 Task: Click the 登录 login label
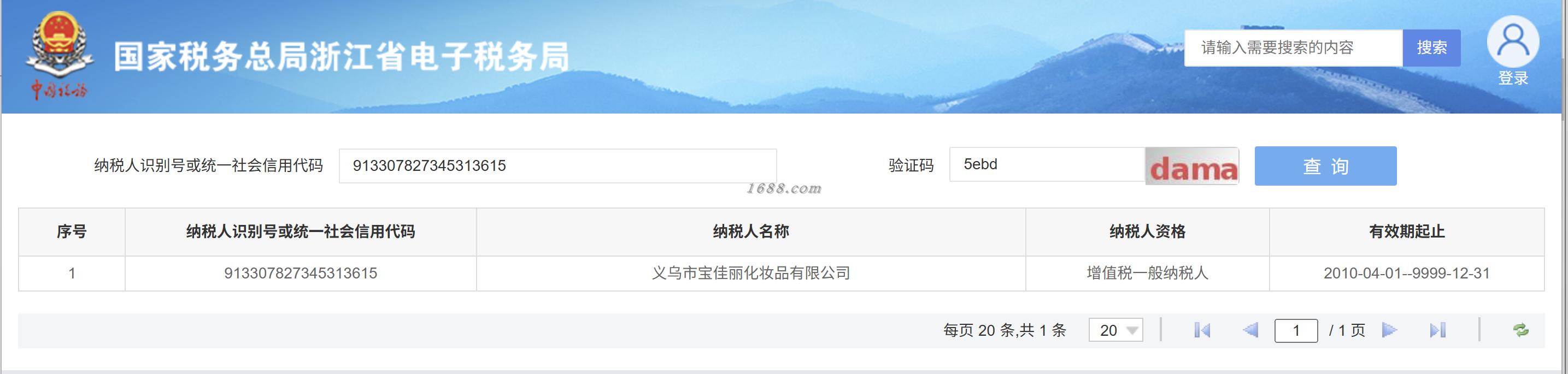pyautogui.click(x=1513, y=79)
